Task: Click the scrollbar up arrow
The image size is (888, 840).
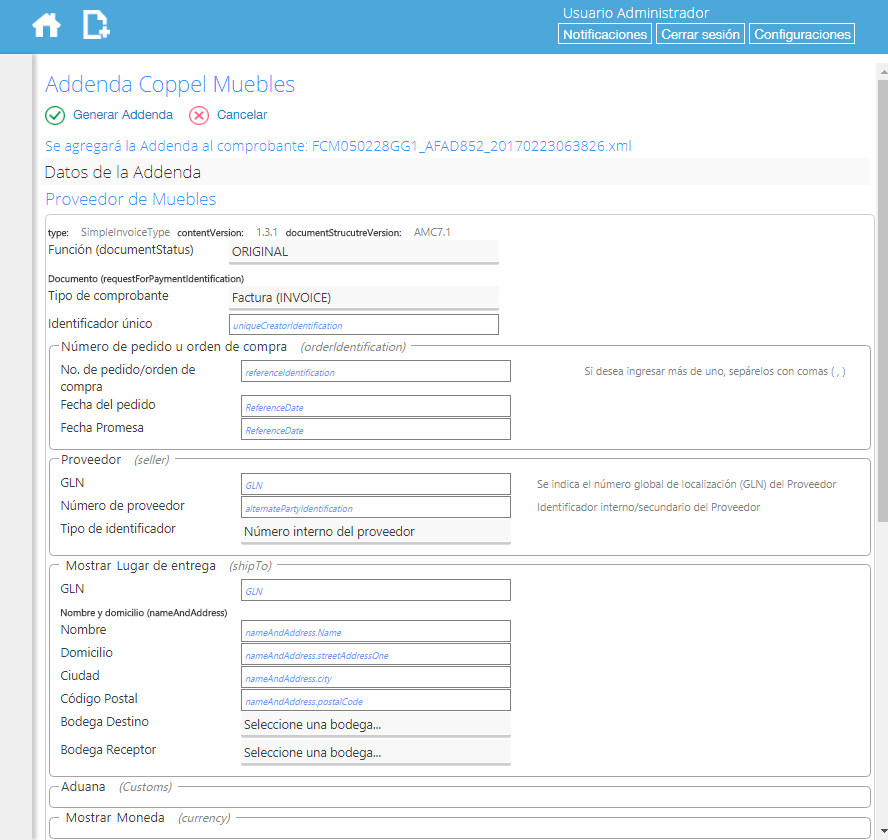Action: pyautogui.click(x=883, y=73)
